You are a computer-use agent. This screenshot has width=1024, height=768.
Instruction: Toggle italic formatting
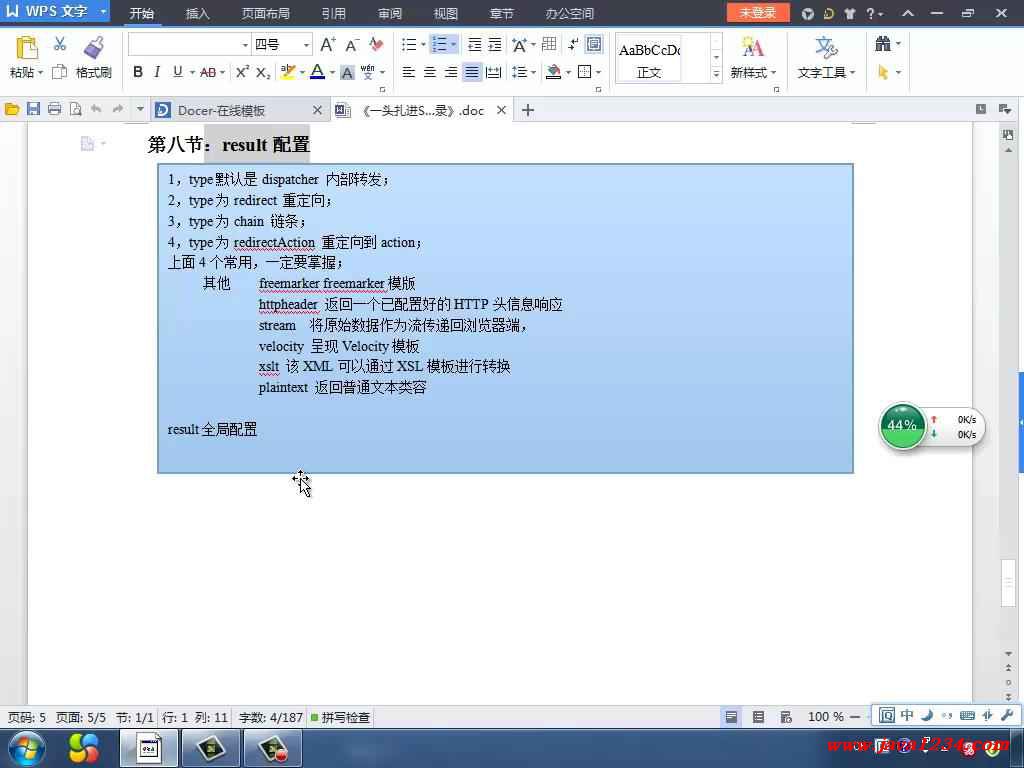[157, 72]
